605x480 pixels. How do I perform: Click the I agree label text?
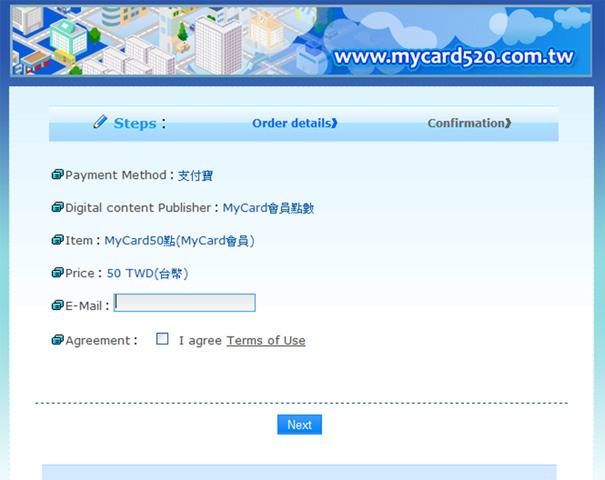[200, 341]
